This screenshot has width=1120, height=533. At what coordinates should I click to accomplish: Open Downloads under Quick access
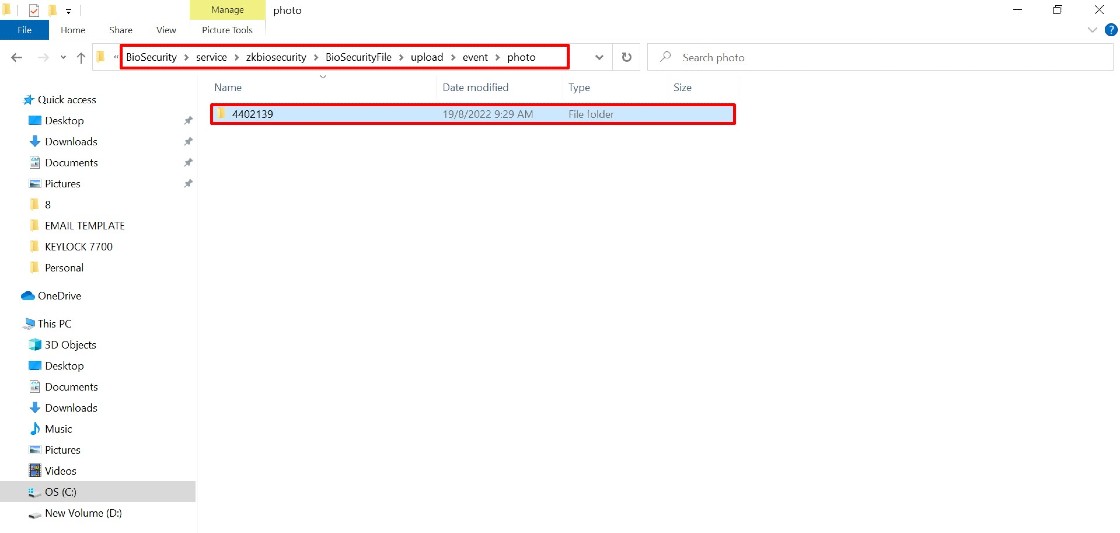coord(71,141)
